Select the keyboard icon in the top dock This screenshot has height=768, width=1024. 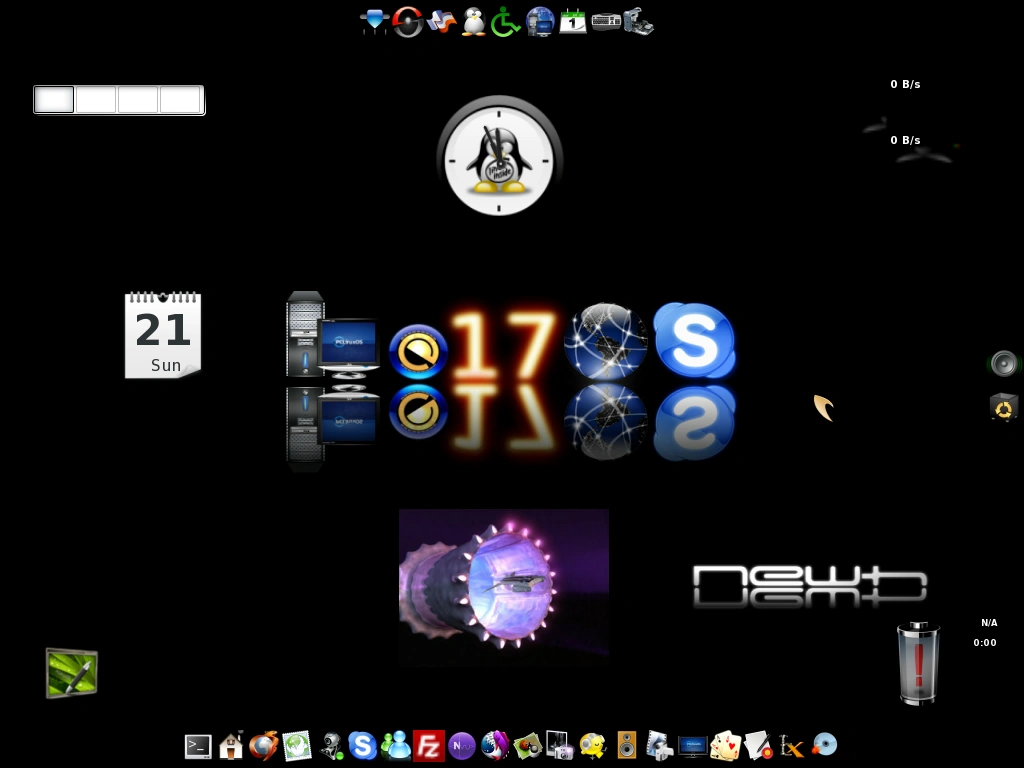pyautogui.click(x=605, y=21)
